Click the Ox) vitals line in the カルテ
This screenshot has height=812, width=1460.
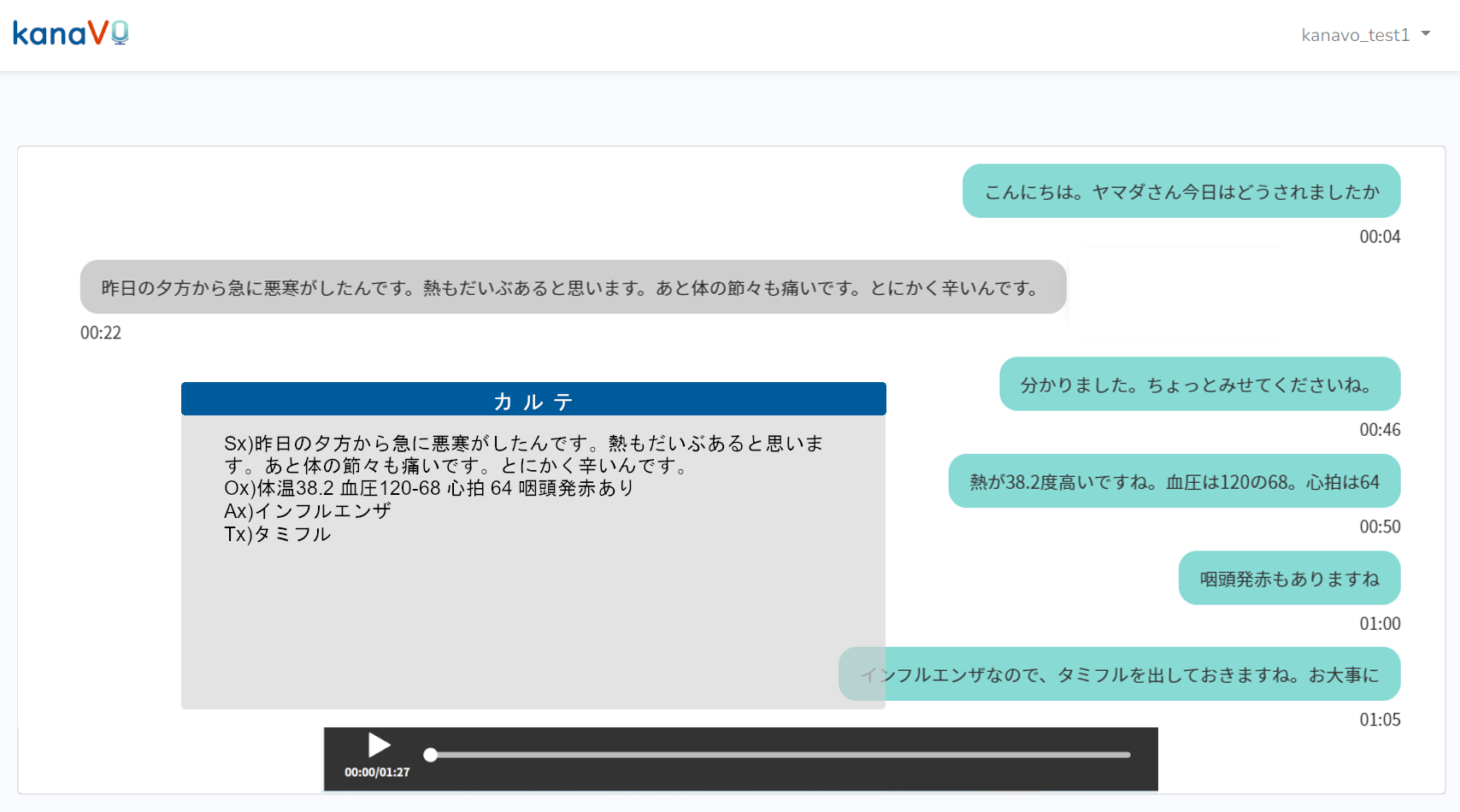coord(429,488)
